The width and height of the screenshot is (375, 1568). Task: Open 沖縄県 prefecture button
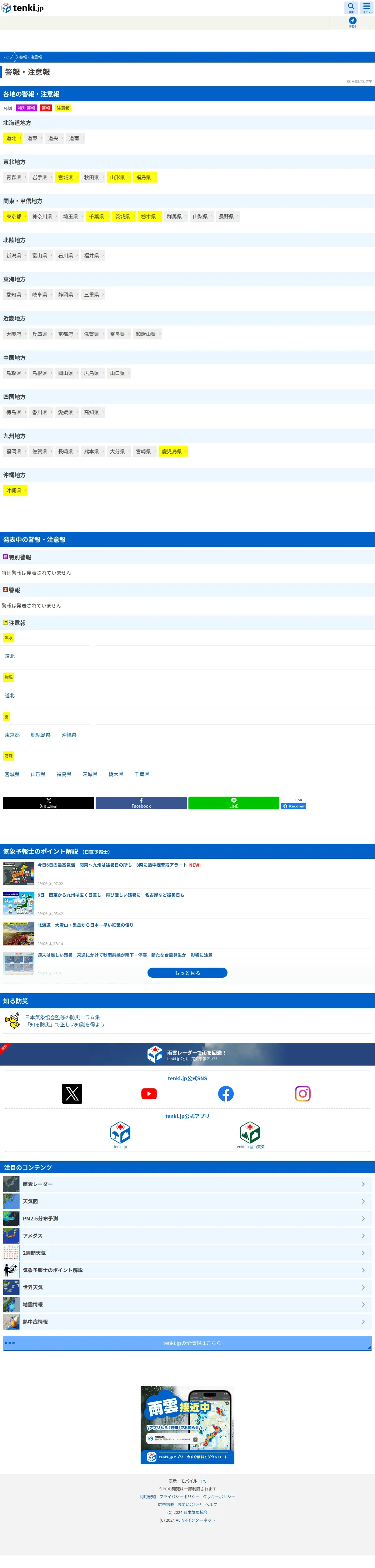[x=15, y=490]
